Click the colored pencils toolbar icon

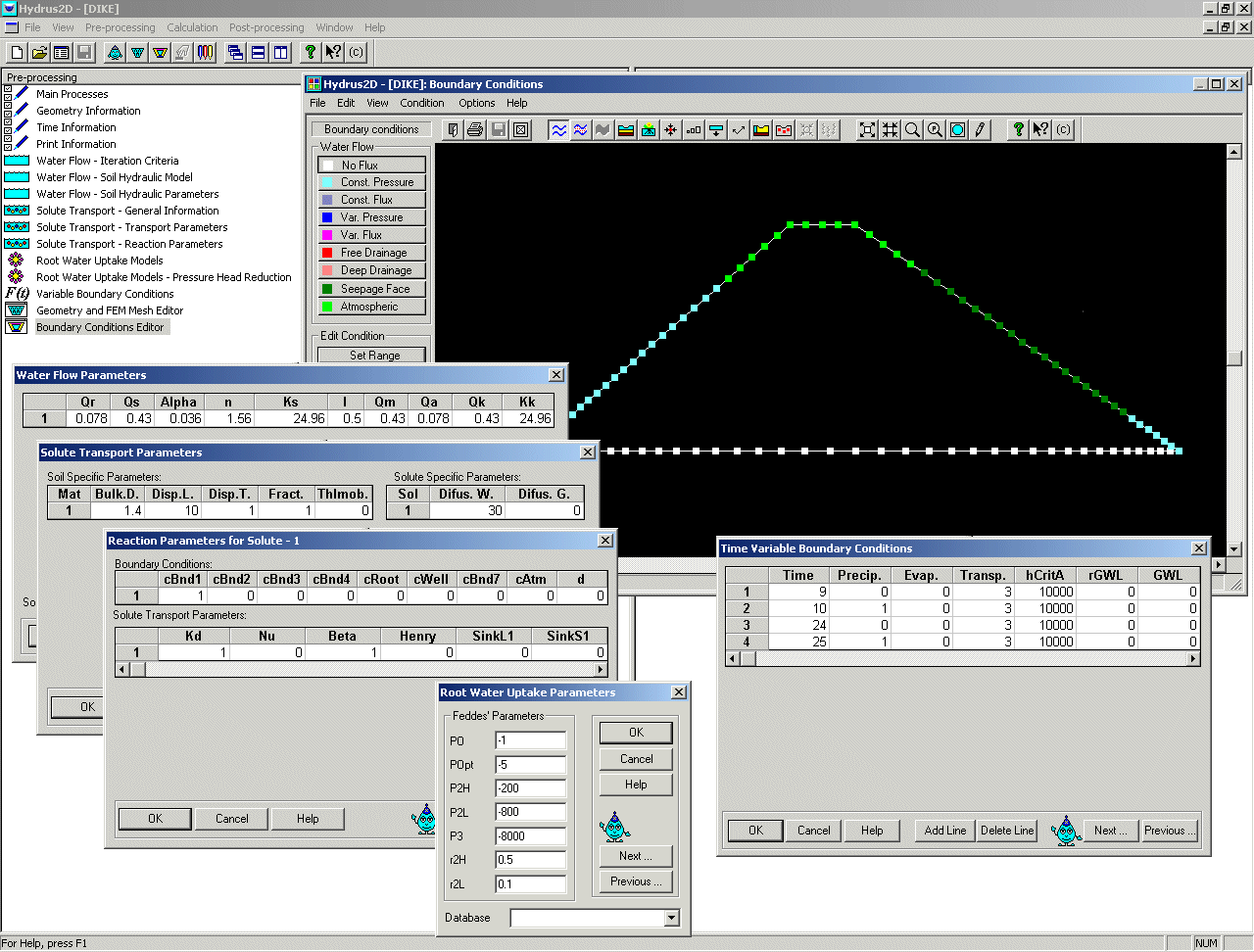click(x=206, y=52)
